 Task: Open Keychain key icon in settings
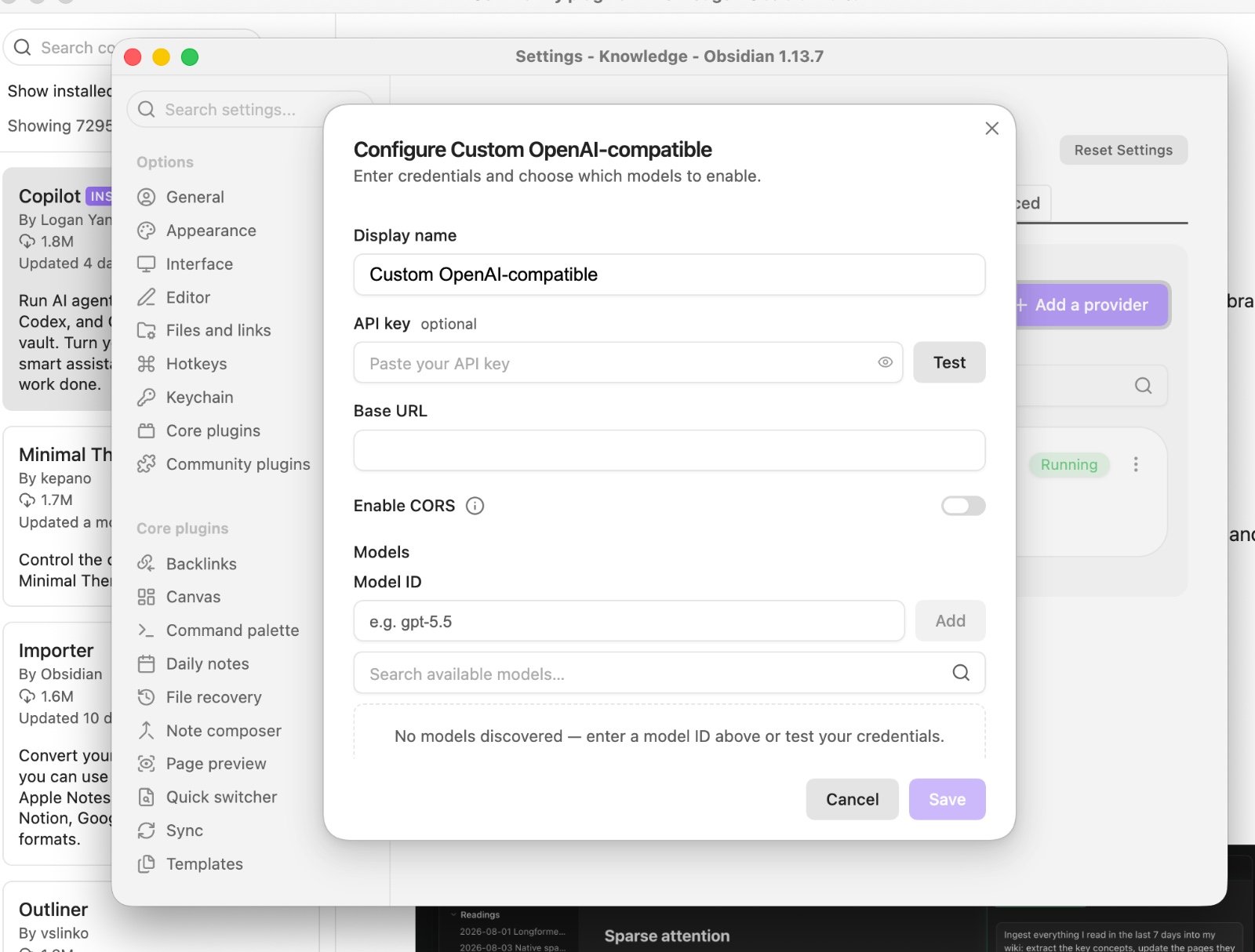tap(146, 398)
